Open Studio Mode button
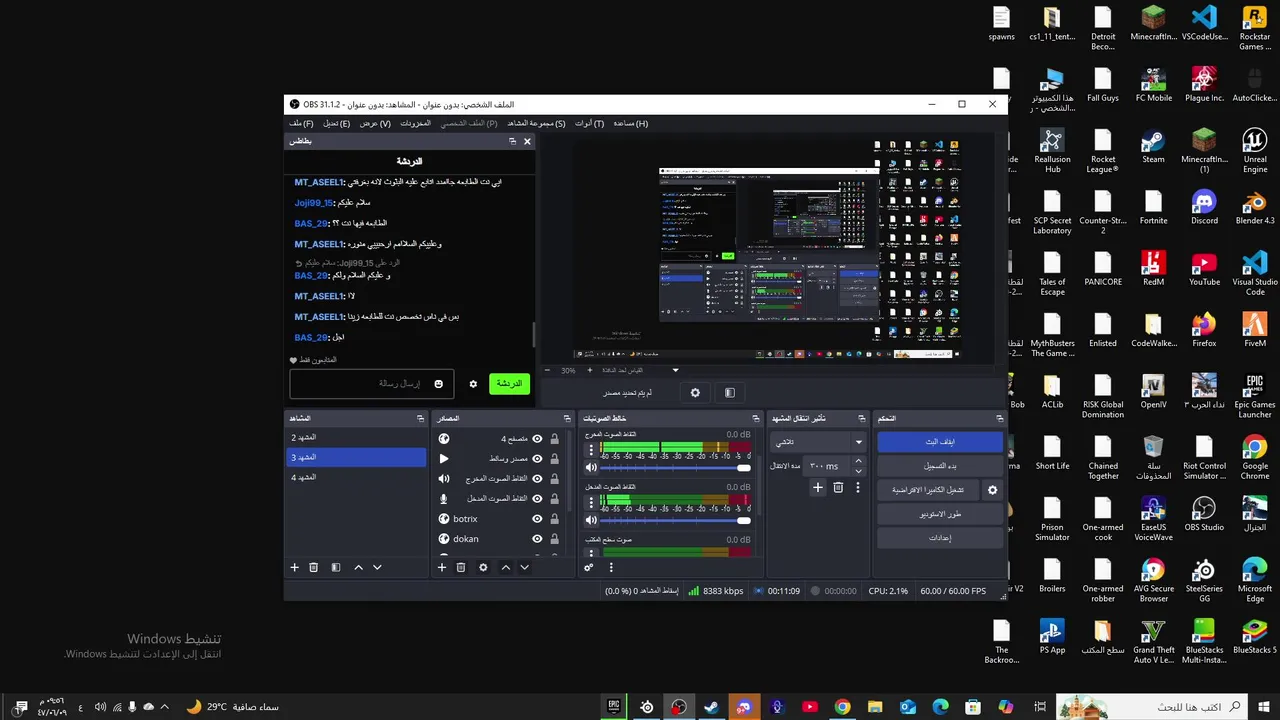Screen dimensions: 1280x720 (940, 514)
